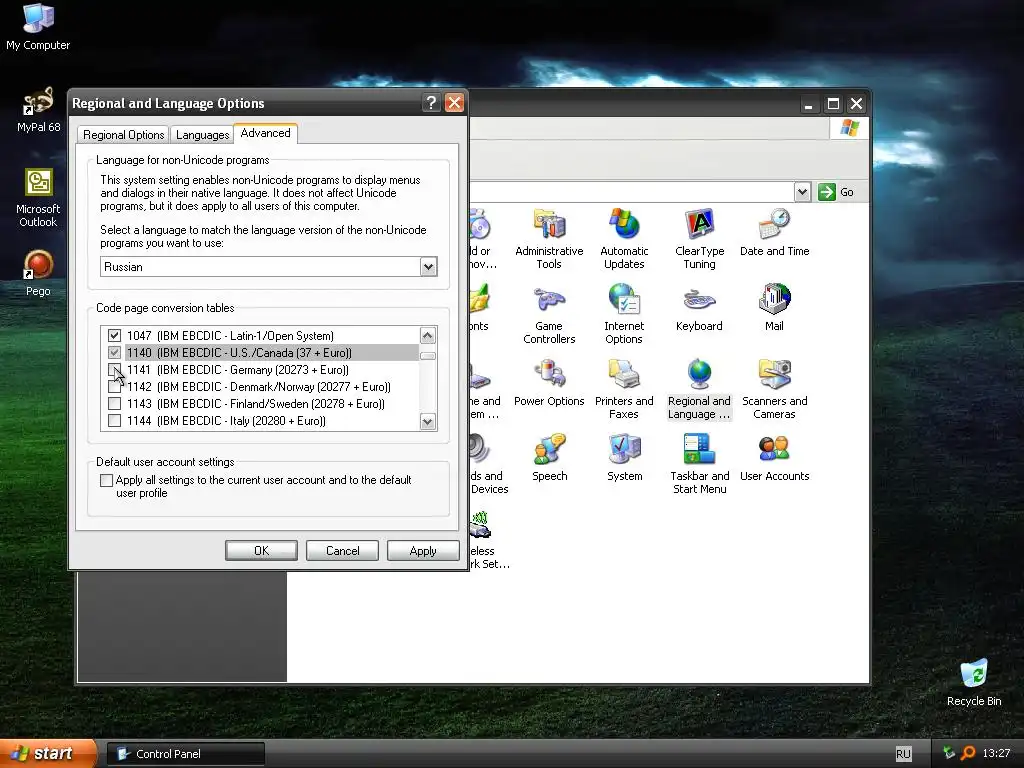Open Automatic Updates icon
1024x768 pixels.
click(624, 239)
